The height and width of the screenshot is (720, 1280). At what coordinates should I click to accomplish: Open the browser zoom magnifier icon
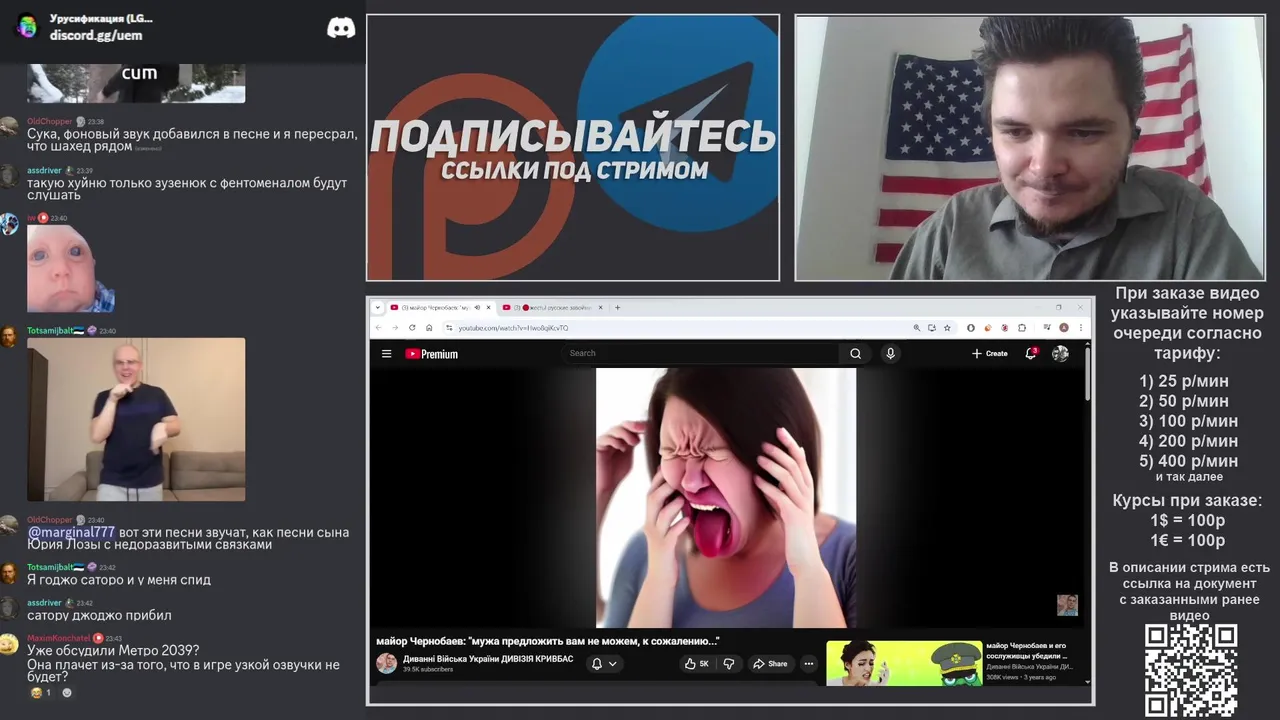[x=916, y=328]
